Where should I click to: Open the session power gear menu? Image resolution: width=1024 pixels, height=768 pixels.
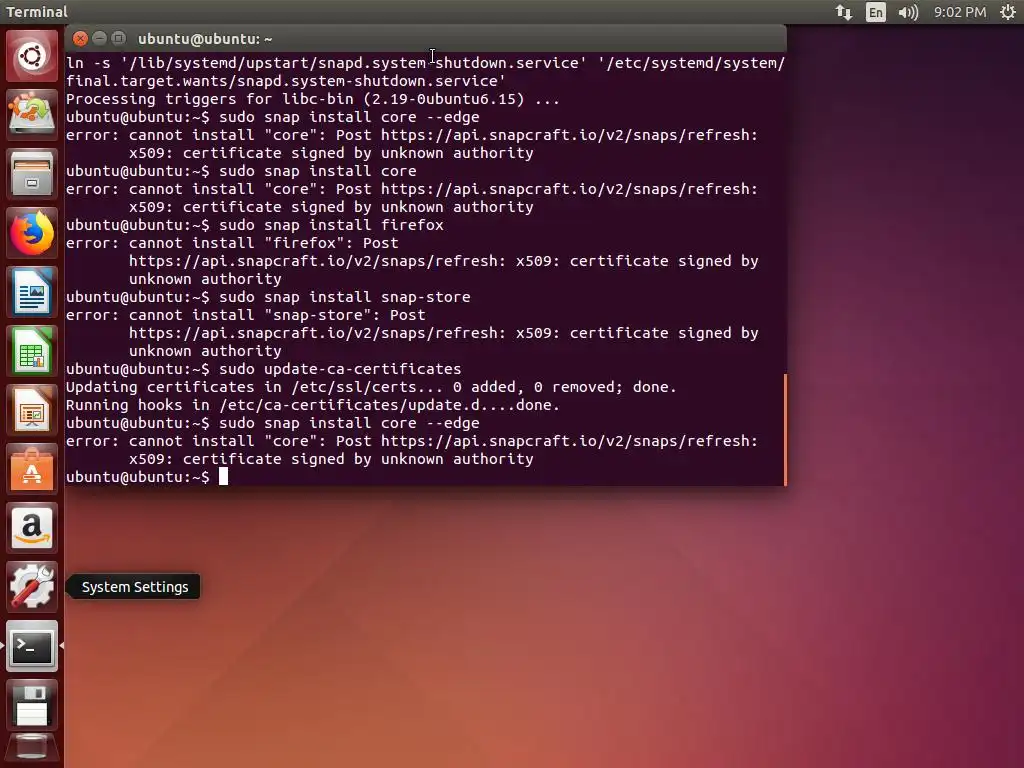1008,12
